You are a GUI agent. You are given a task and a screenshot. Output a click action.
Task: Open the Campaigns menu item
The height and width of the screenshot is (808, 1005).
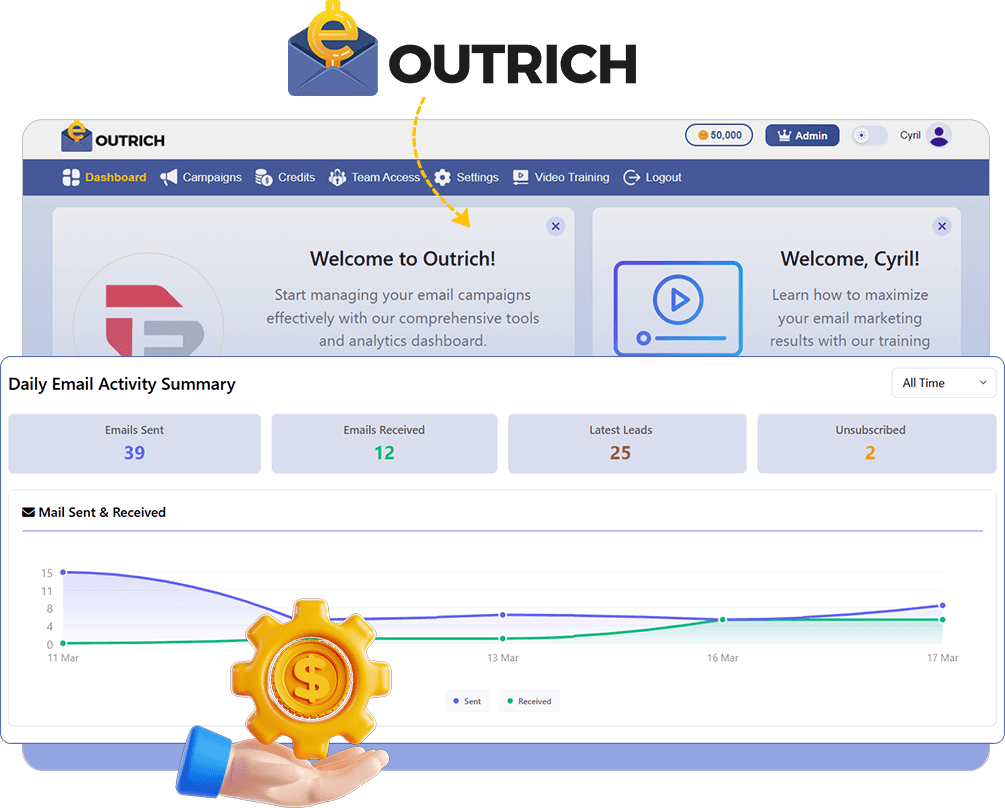point(212,177)
